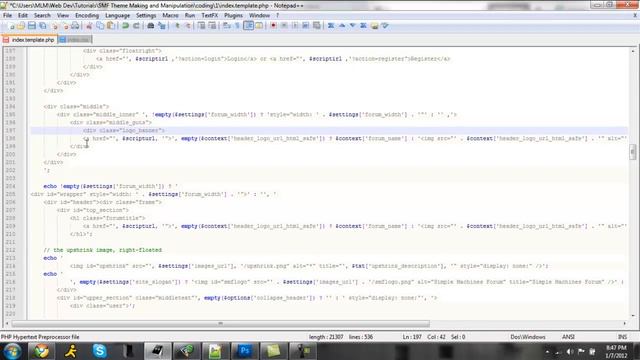The height and width of the screenshot is (360, 640).
Task: Run macro multiple times icon
Action: pyautogui.click(x=305, y=26)
